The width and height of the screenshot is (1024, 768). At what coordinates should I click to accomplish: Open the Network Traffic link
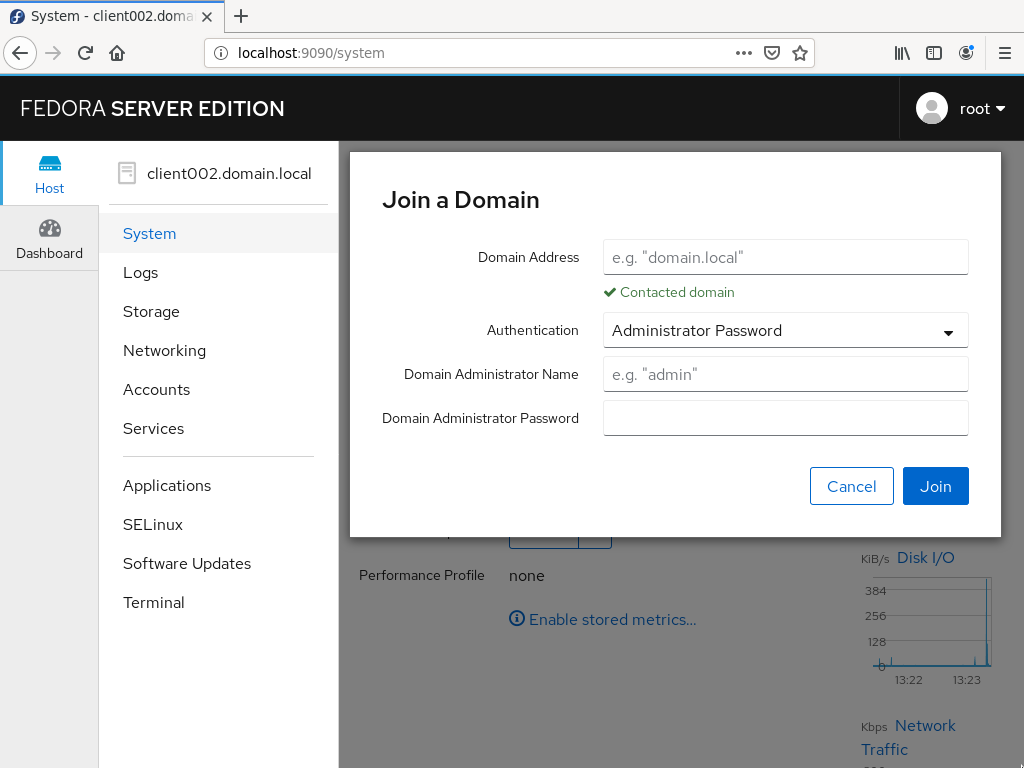pyautogui.click(x=908, y=737)
